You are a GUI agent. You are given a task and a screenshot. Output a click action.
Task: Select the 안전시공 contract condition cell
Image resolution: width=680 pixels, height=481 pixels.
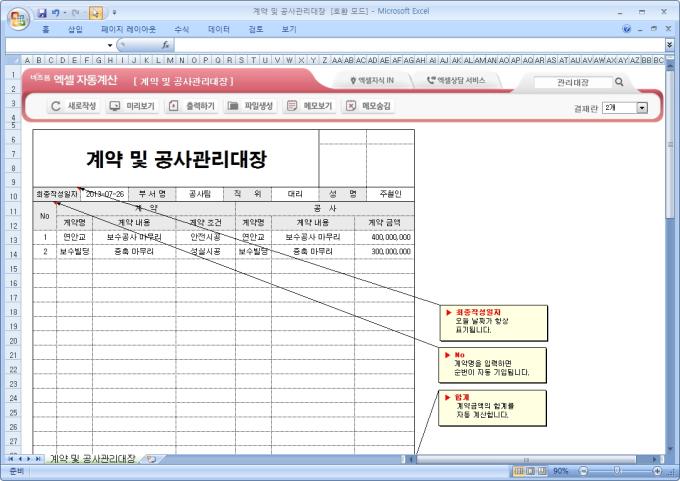(206, 237)
